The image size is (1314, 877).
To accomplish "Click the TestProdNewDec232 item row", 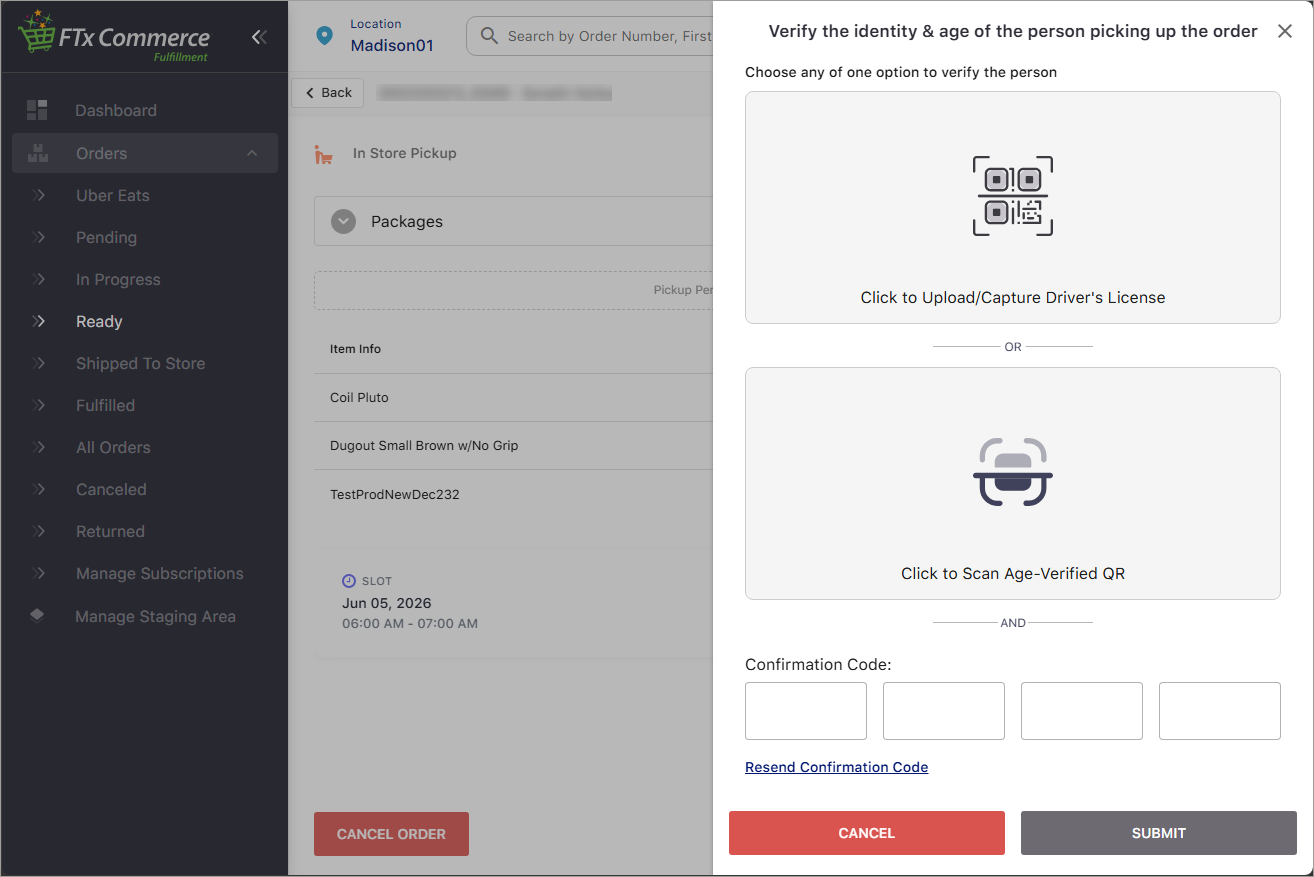I will click(513, 494).
